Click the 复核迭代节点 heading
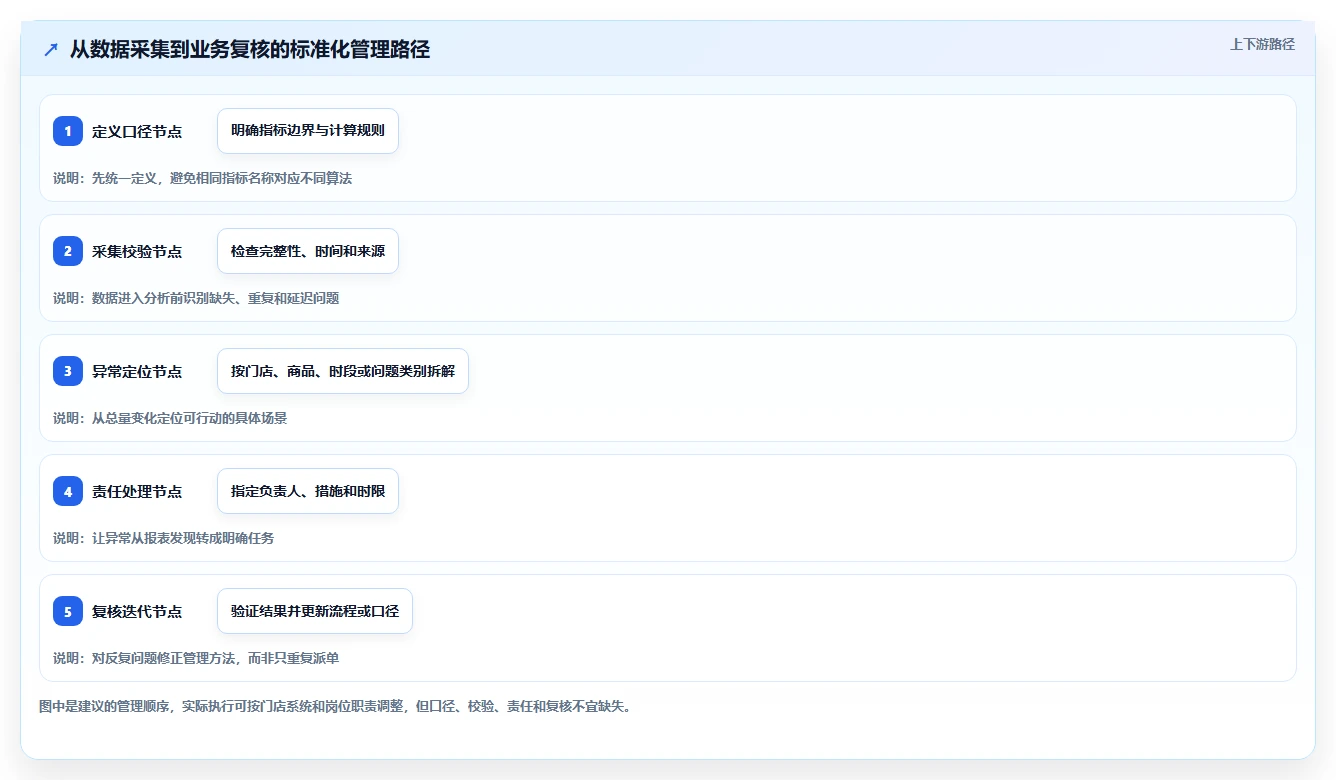The height and width of the screenshot is (780, 1336). (x=137, y=611)
